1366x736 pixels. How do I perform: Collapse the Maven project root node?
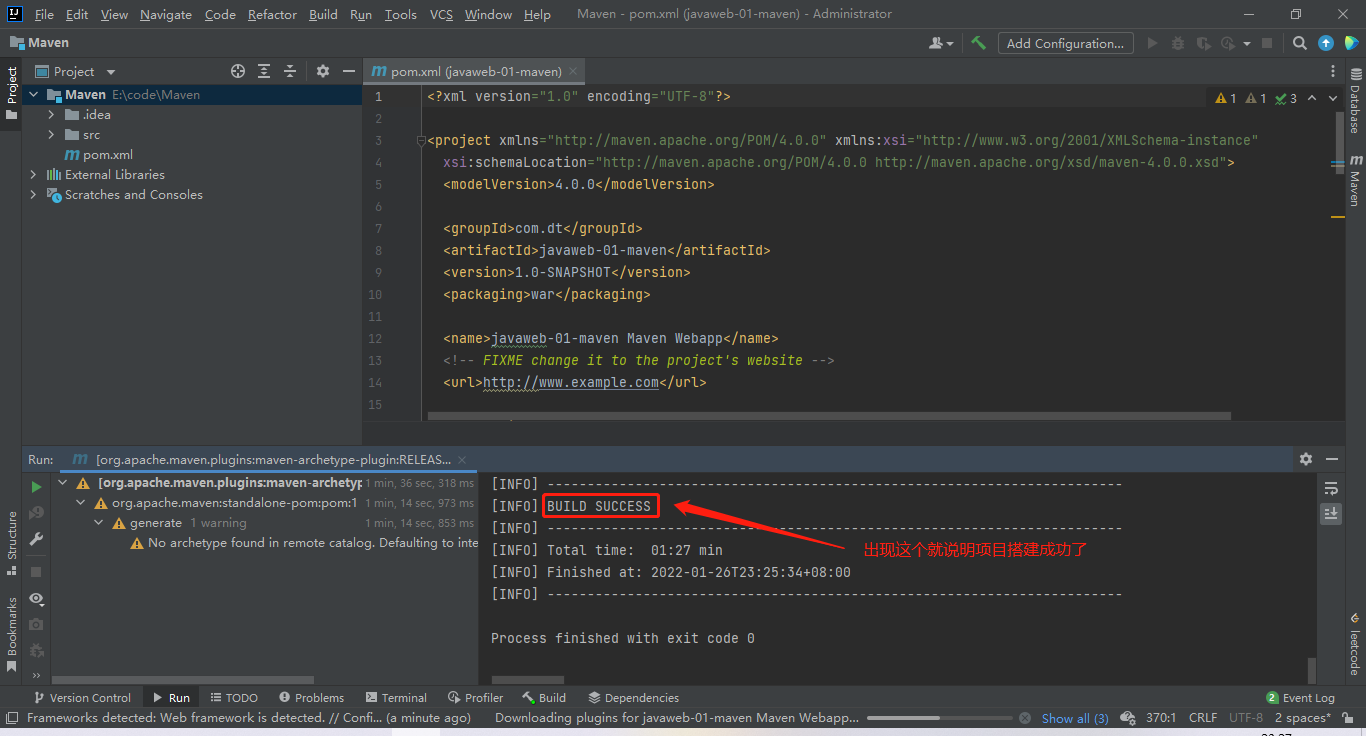click(x=33, y=95)
